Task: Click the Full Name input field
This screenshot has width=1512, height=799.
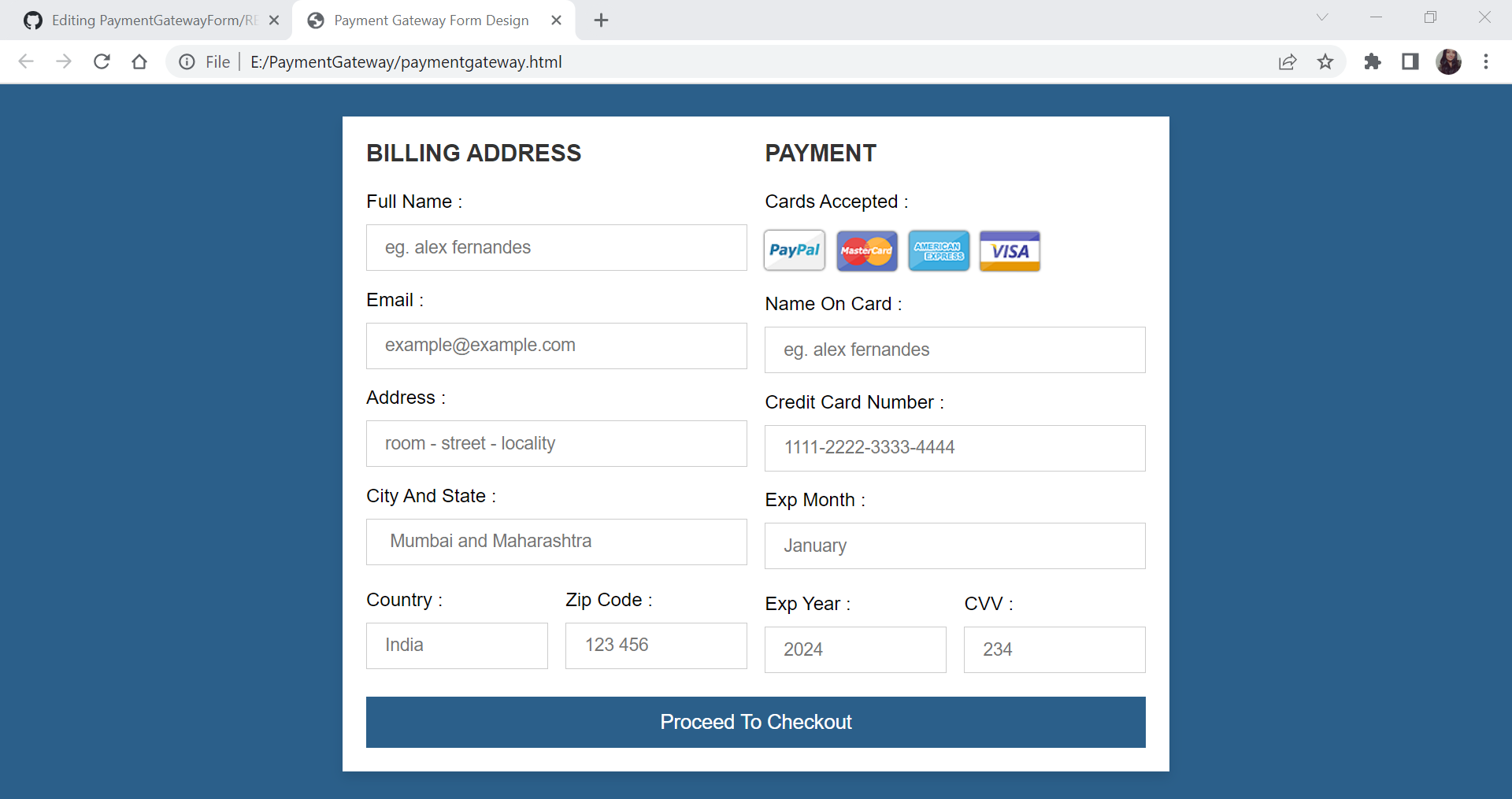Action: [x=556, y=247]
